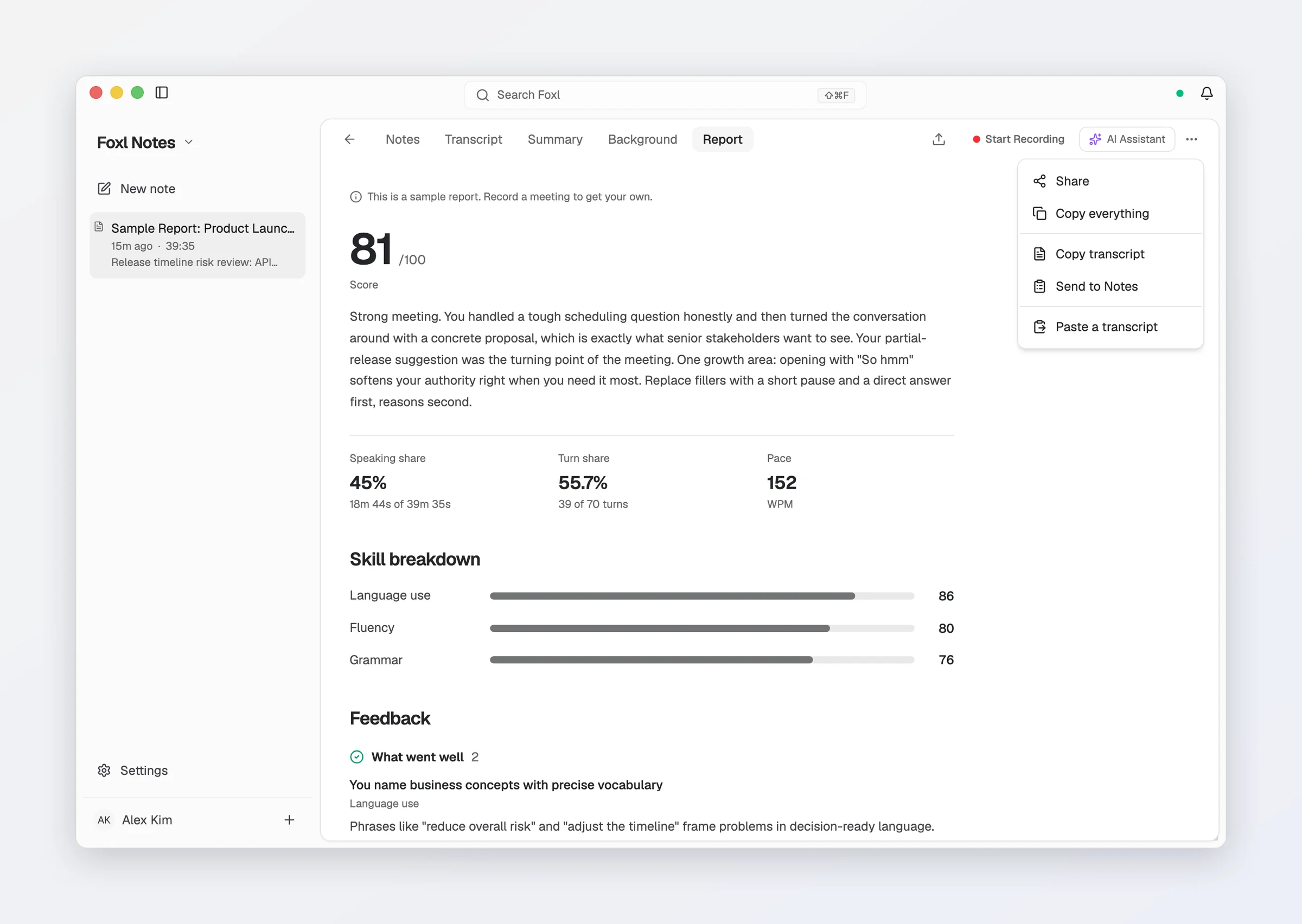Click Language use score 86
The image size is (1302, 924).
coord(946,596)
